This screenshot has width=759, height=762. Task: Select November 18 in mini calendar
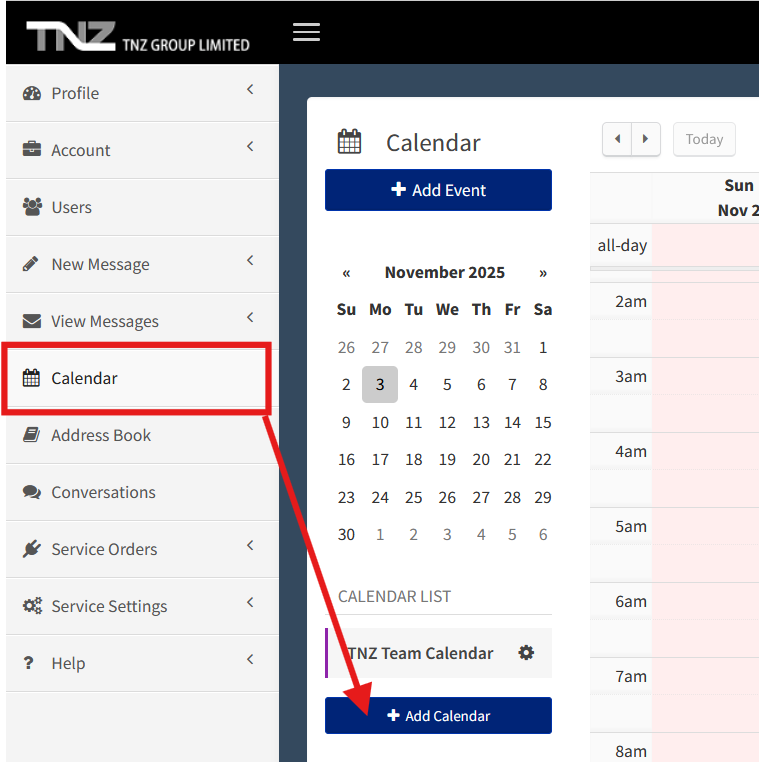click(x=414, y=459)
